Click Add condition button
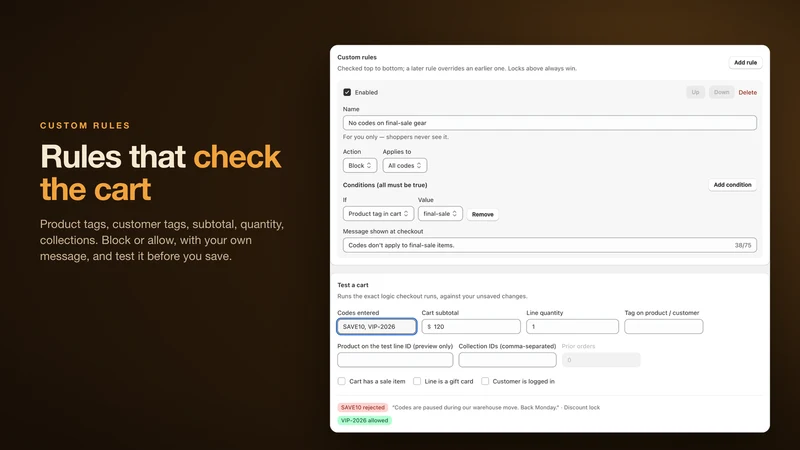 pyautogui.click(x=732, y=185)
